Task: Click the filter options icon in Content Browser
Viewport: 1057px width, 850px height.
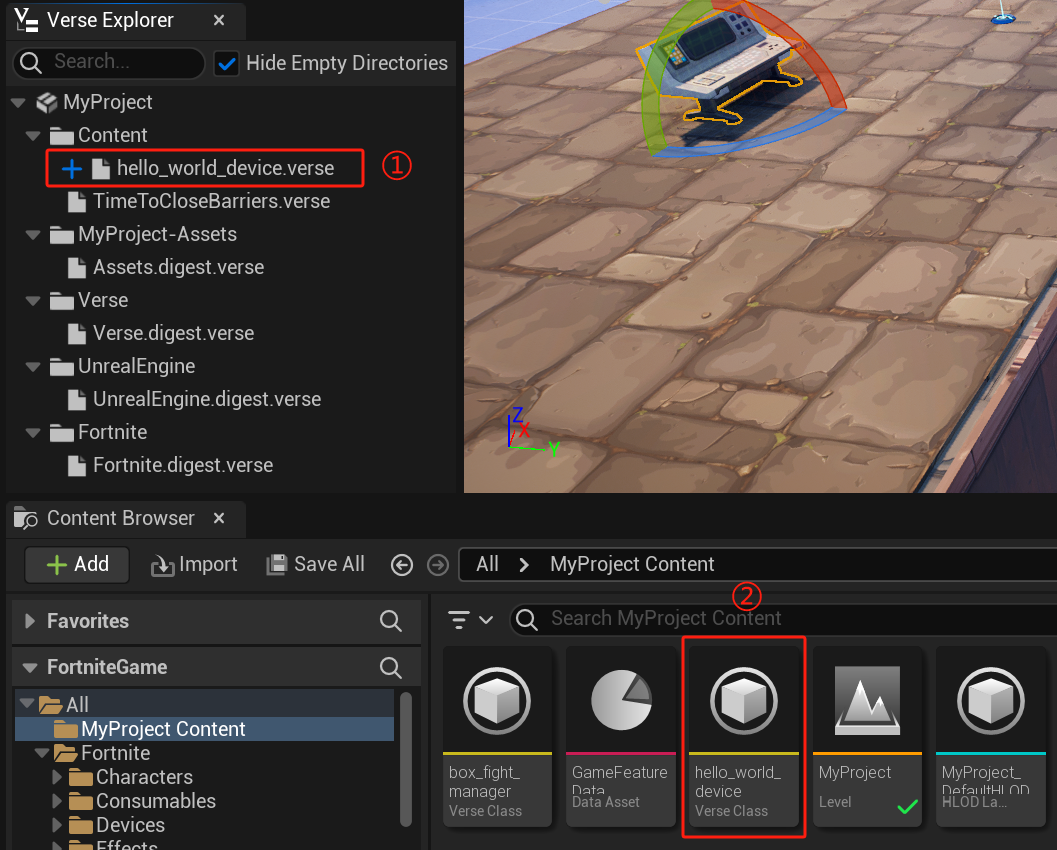Action: point(471,619)
